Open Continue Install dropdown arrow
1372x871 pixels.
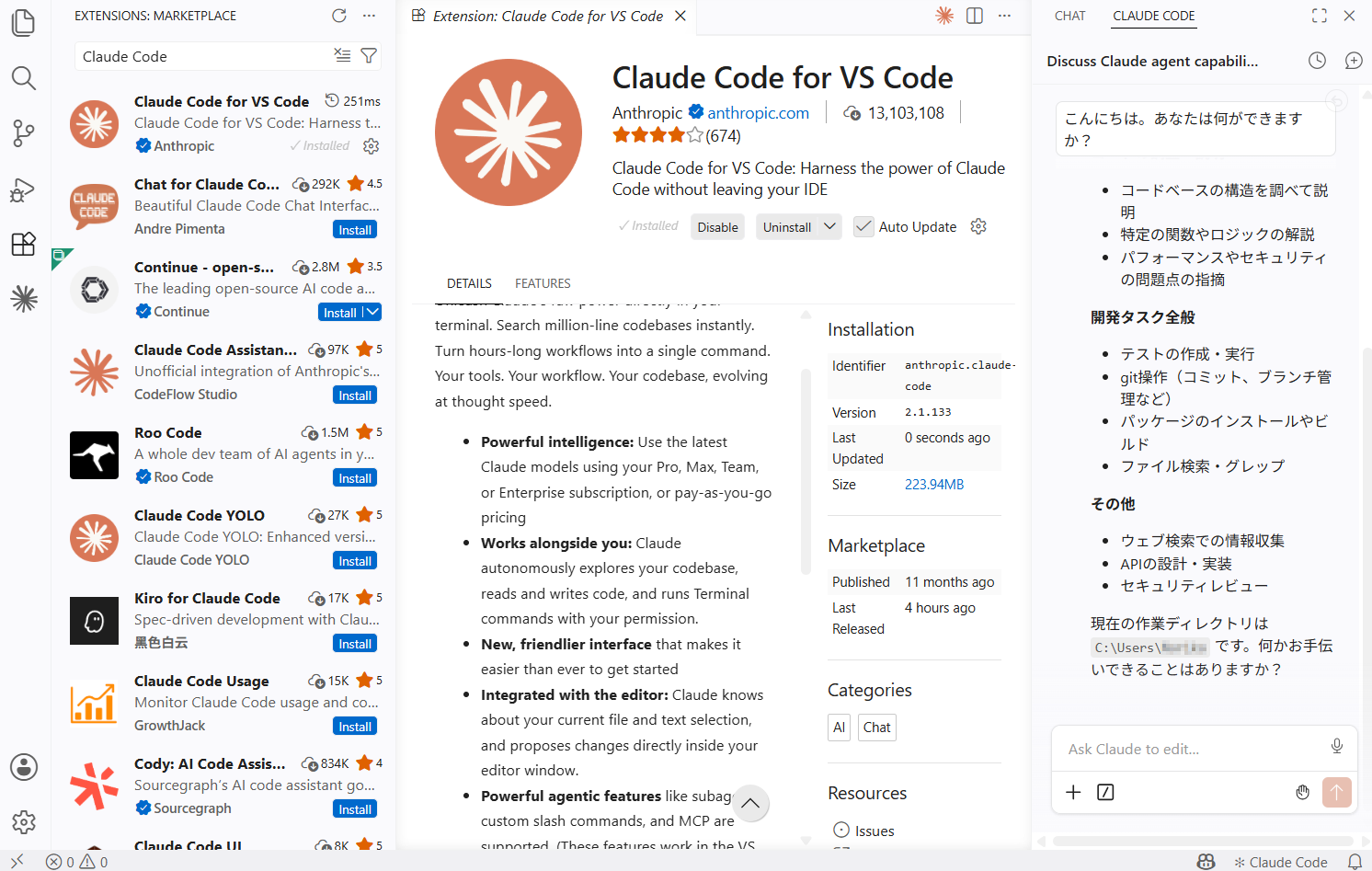372,313
